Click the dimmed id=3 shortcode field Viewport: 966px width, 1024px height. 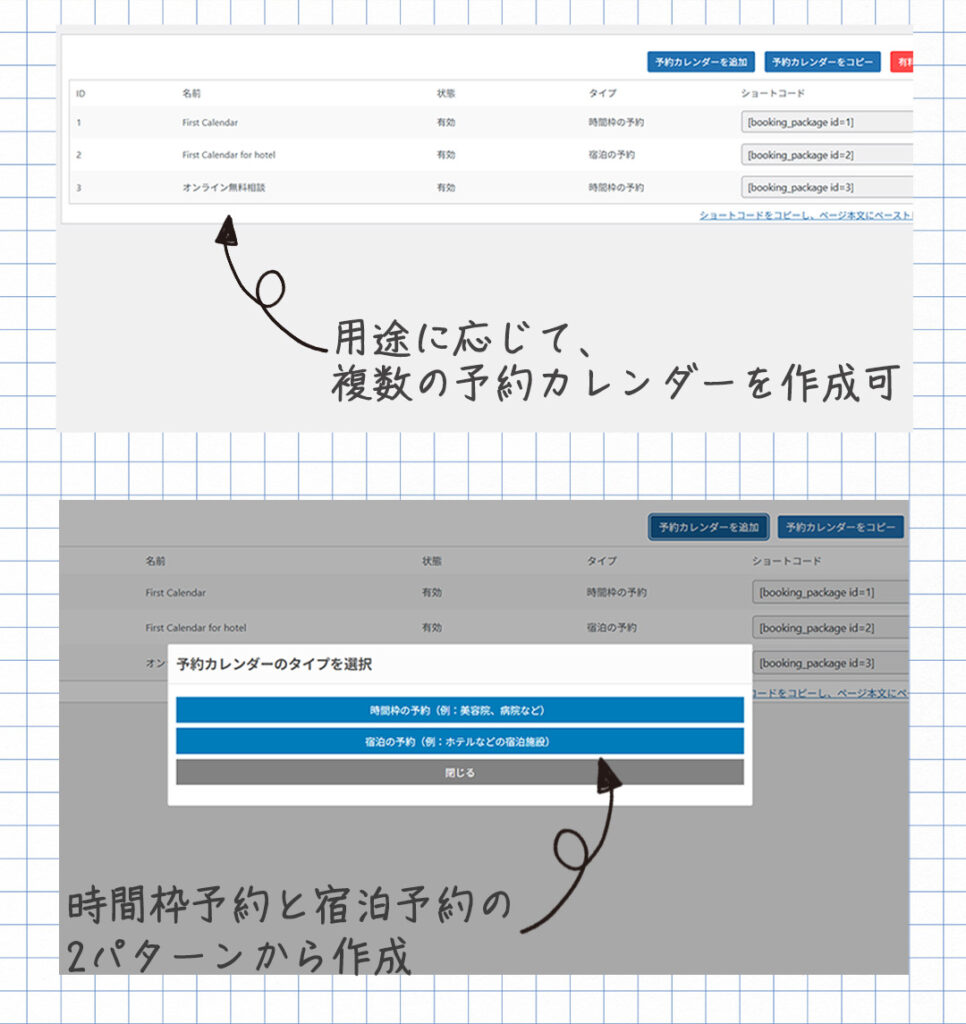(830, 663)
